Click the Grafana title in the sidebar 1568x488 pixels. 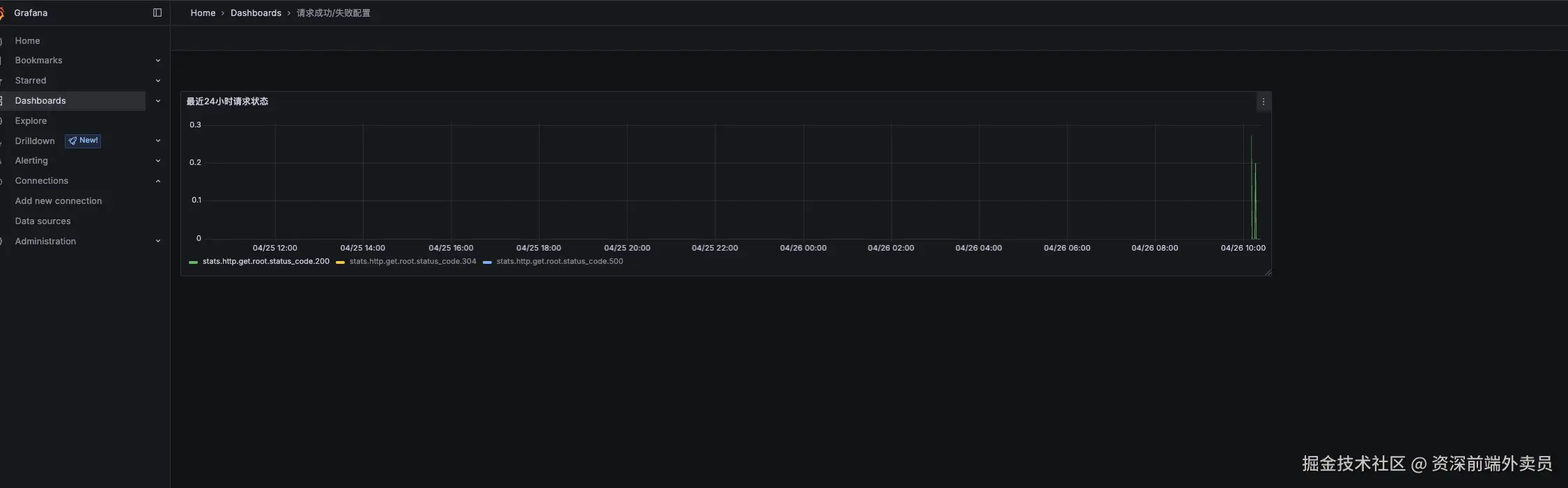(31, 13)
